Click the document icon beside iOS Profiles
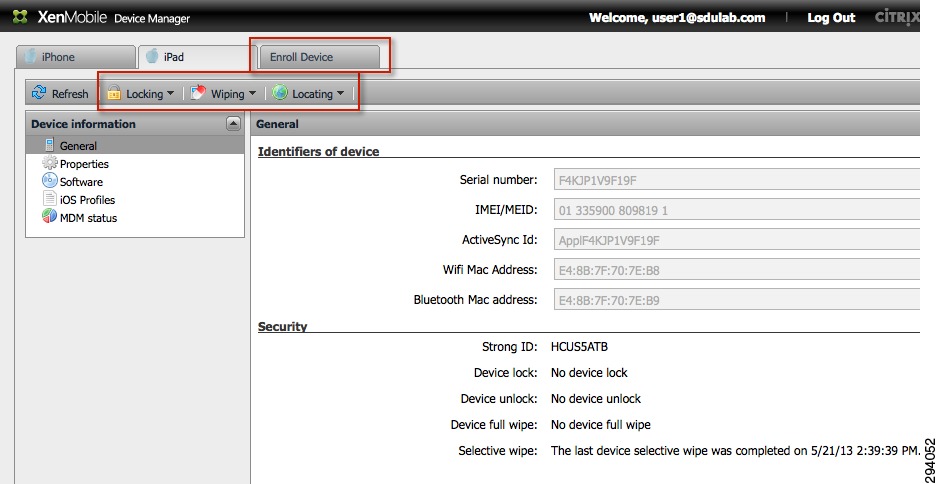 click(x=50, y=199)
